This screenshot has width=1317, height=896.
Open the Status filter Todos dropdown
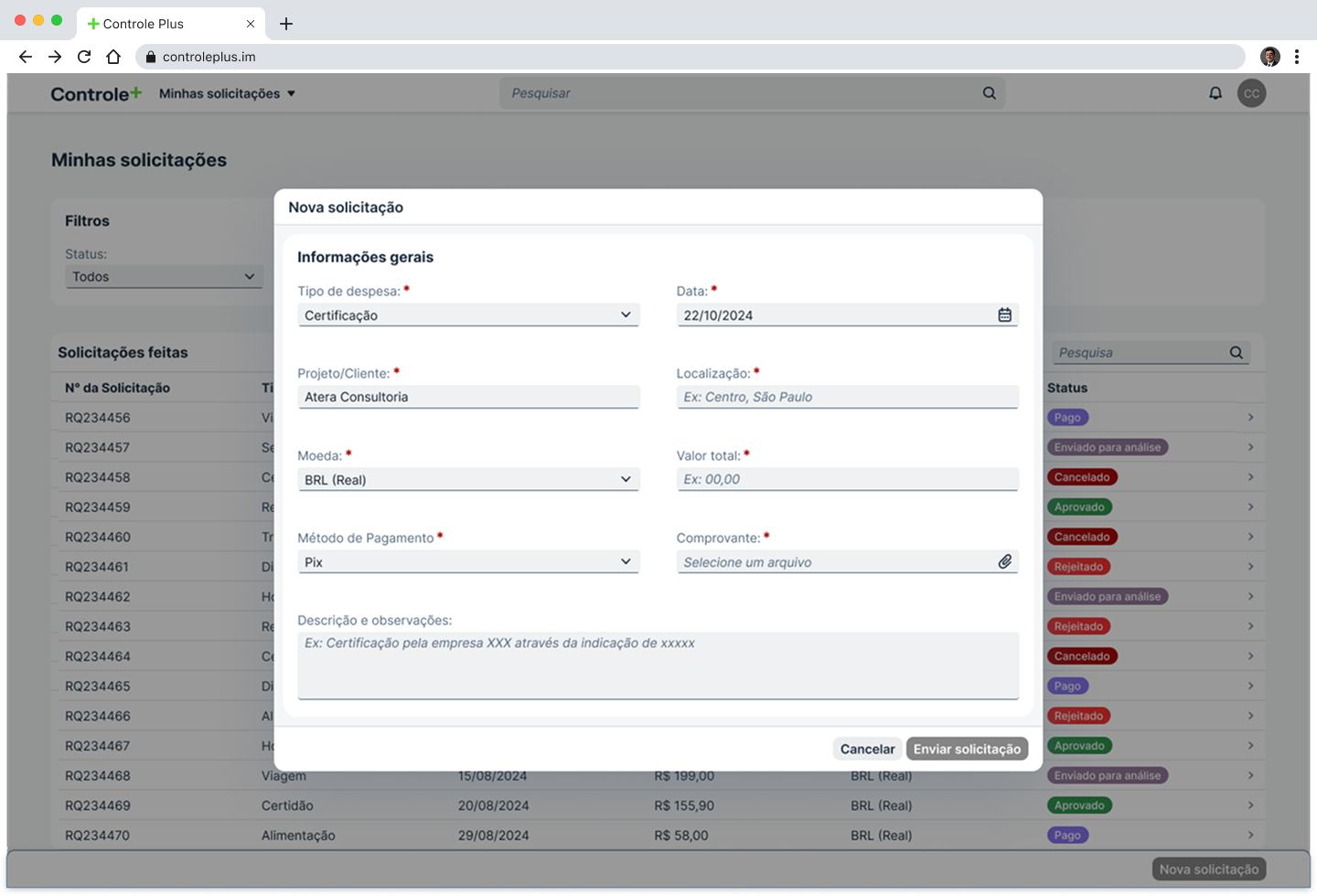click(164, 277)
